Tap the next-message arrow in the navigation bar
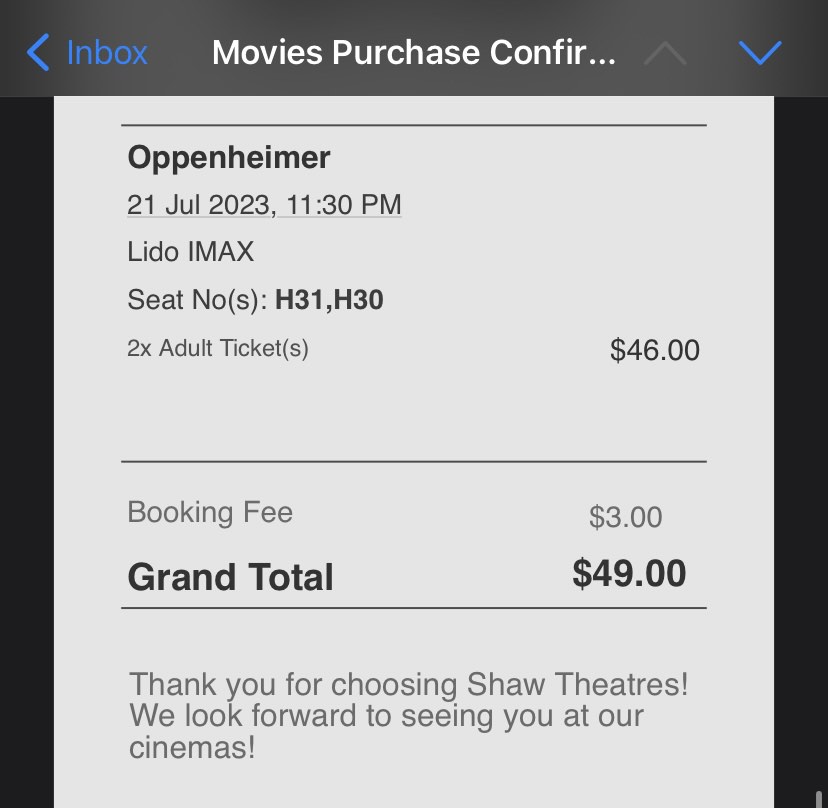The image size is (828, 808). (x=761, y=52)
